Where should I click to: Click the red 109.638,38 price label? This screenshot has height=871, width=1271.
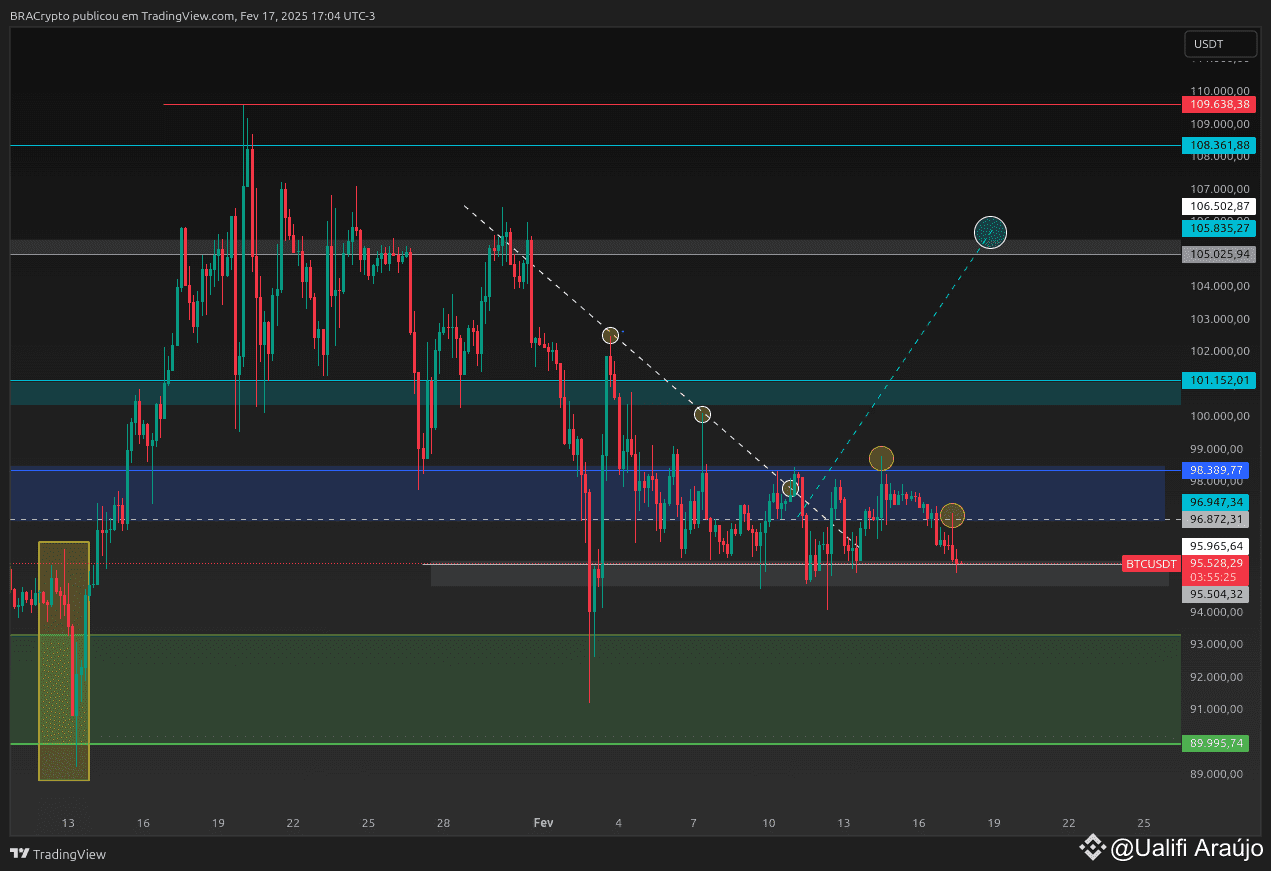(1217, 104)
